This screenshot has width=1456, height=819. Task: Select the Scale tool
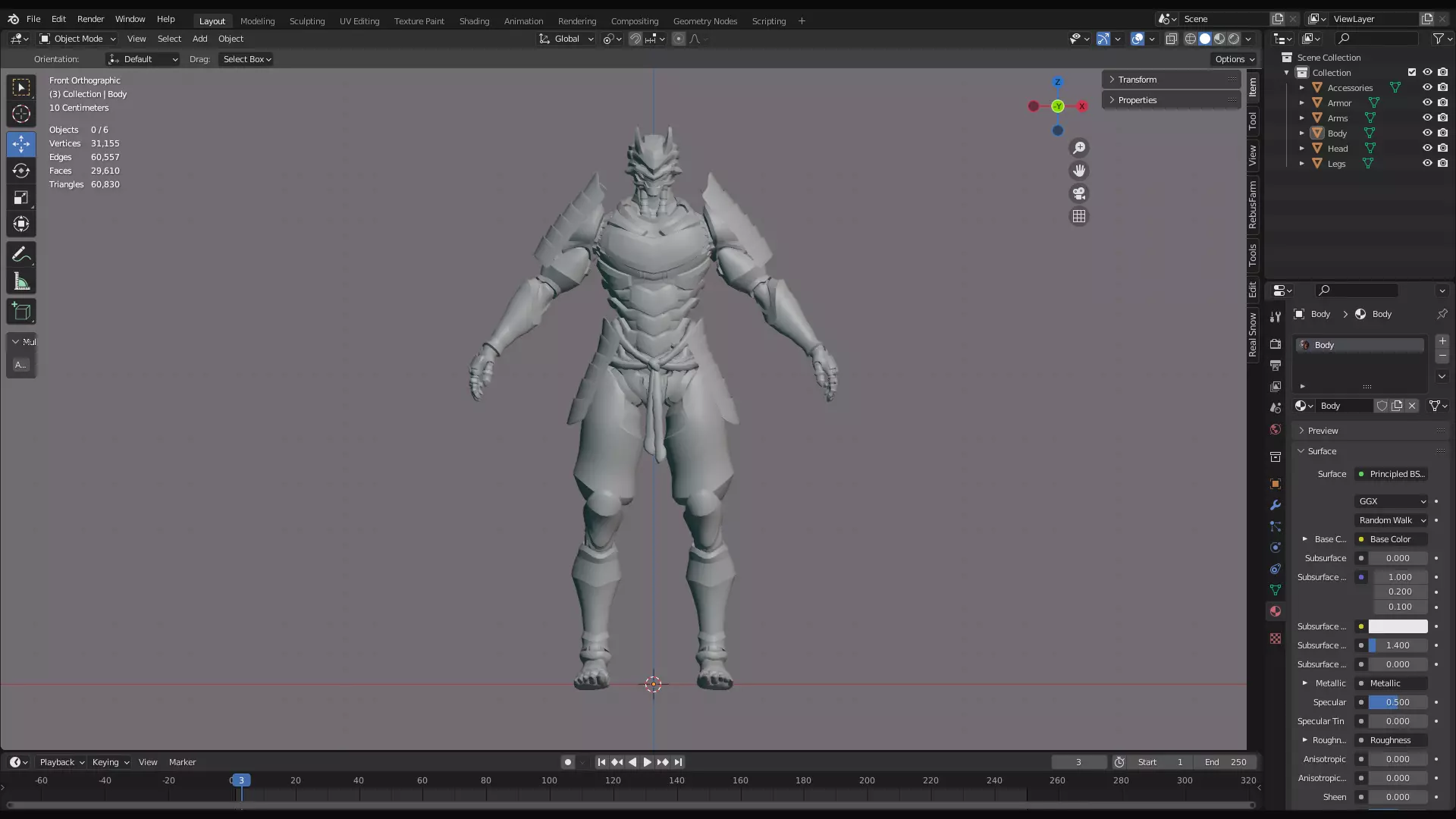21,198
